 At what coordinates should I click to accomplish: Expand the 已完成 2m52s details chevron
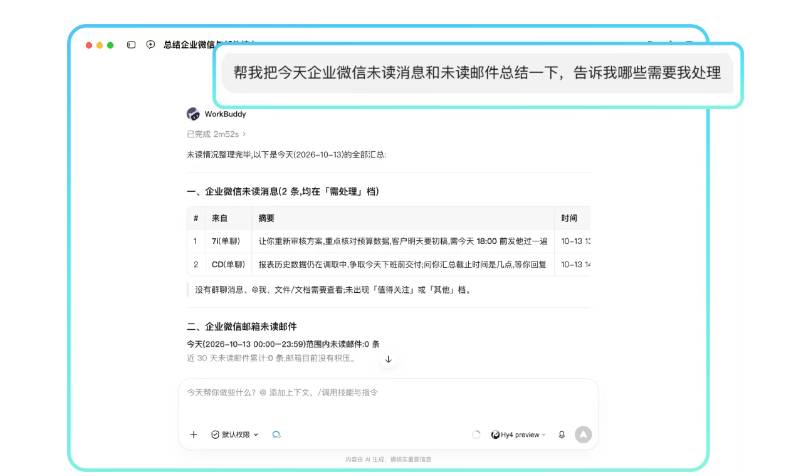tap(244, 134)
